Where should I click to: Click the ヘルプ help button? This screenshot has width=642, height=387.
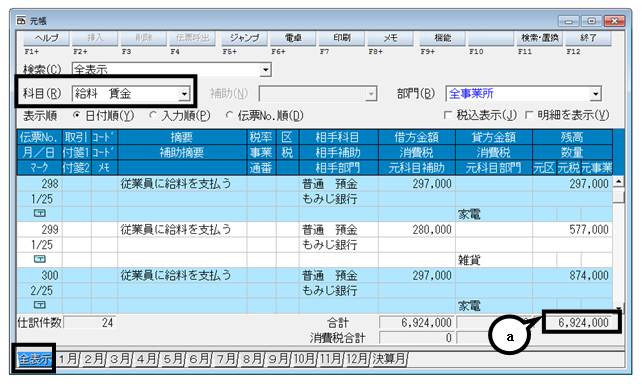coord(46,38)
